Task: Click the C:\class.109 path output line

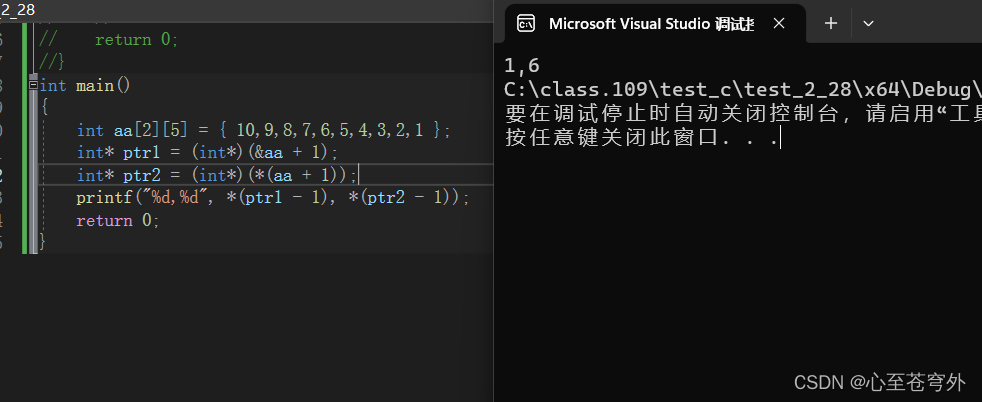Action: pos(740,89)
